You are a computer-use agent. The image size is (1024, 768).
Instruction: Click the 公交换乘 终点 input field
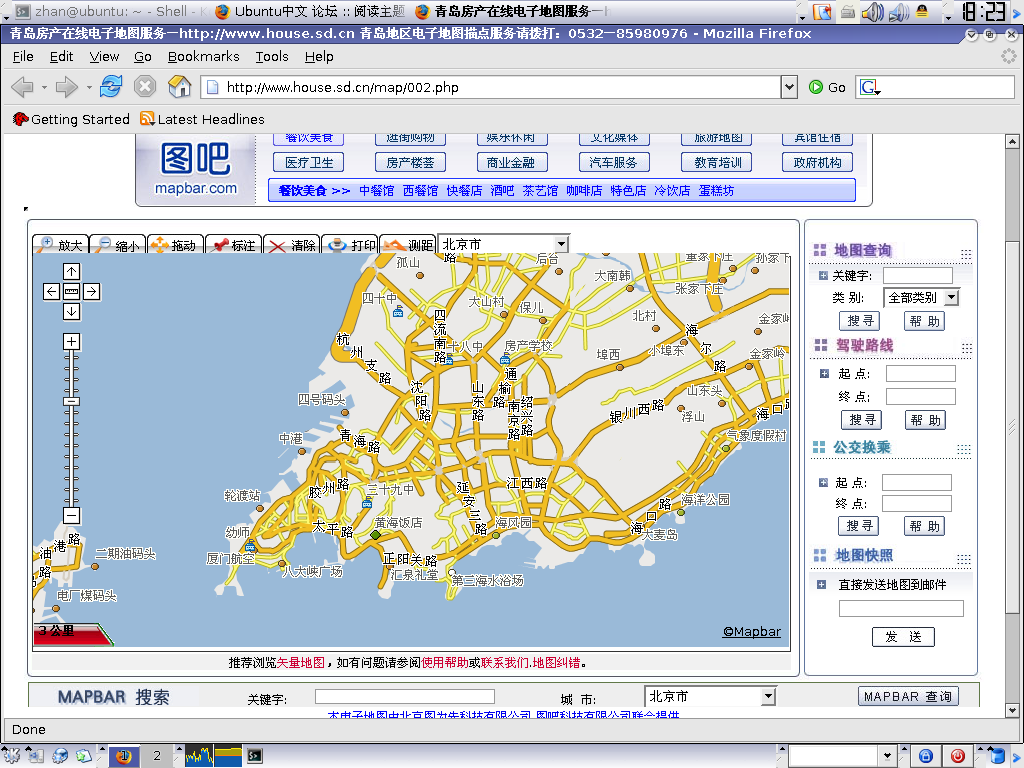917,504
